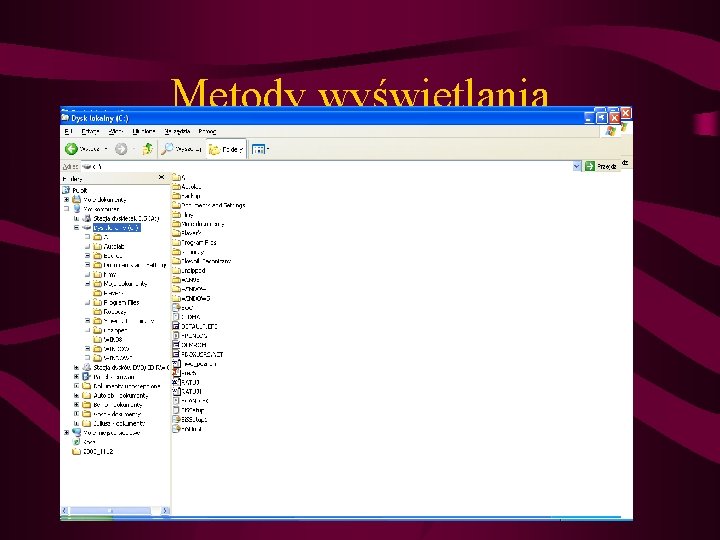The height and width of the screenshot is (540, 720).
Task: Open the Edycja menu
Action: click(x=90, y=131)
